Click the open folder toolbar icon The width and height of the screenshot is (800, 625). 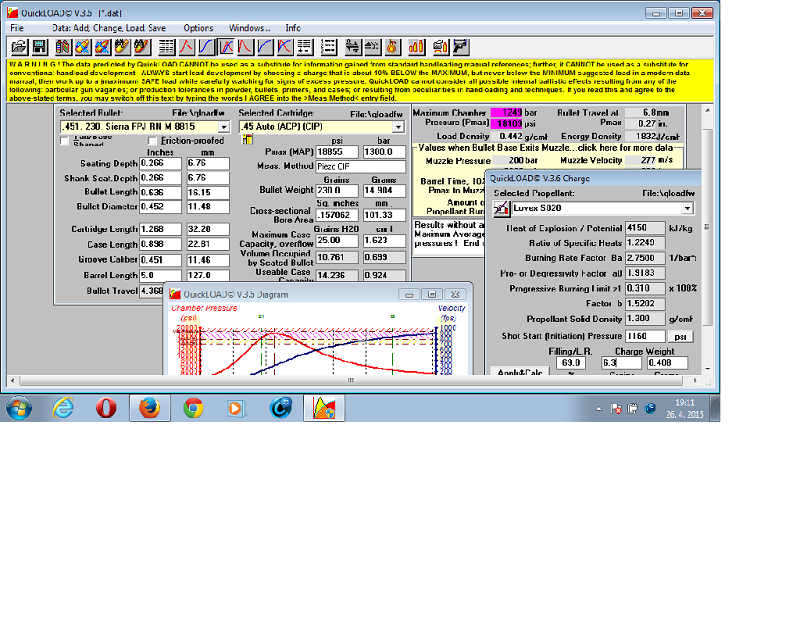pyautogui.click(x=17, y=46)
